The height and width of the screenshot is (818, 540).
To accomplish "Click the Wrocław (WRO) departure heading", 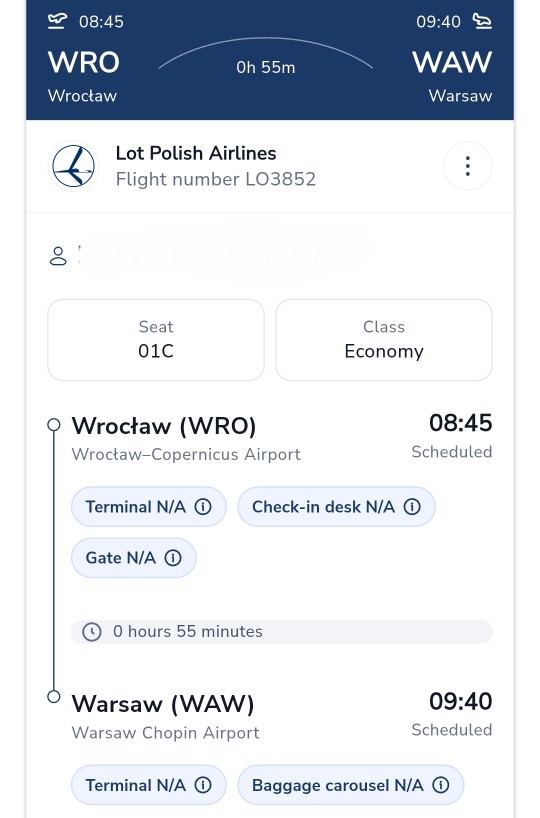I will tap(164, 426).
